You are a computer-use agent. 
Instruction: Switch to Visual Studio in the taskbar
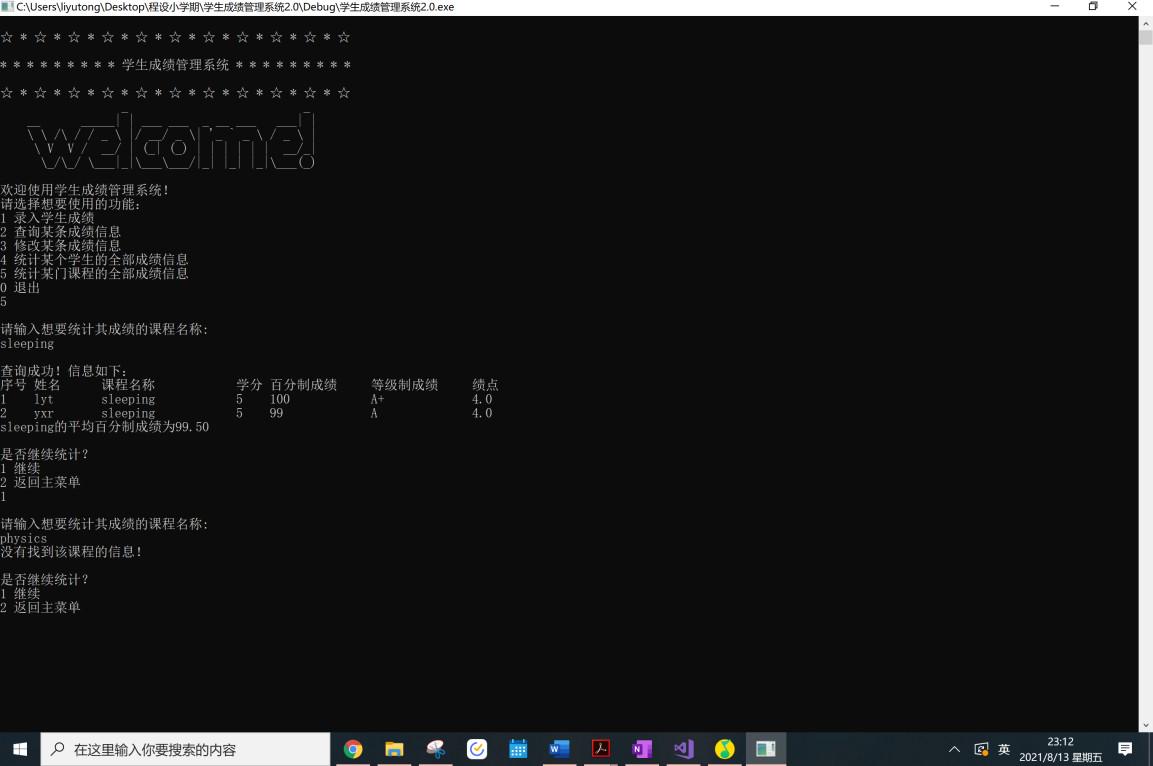683,749
